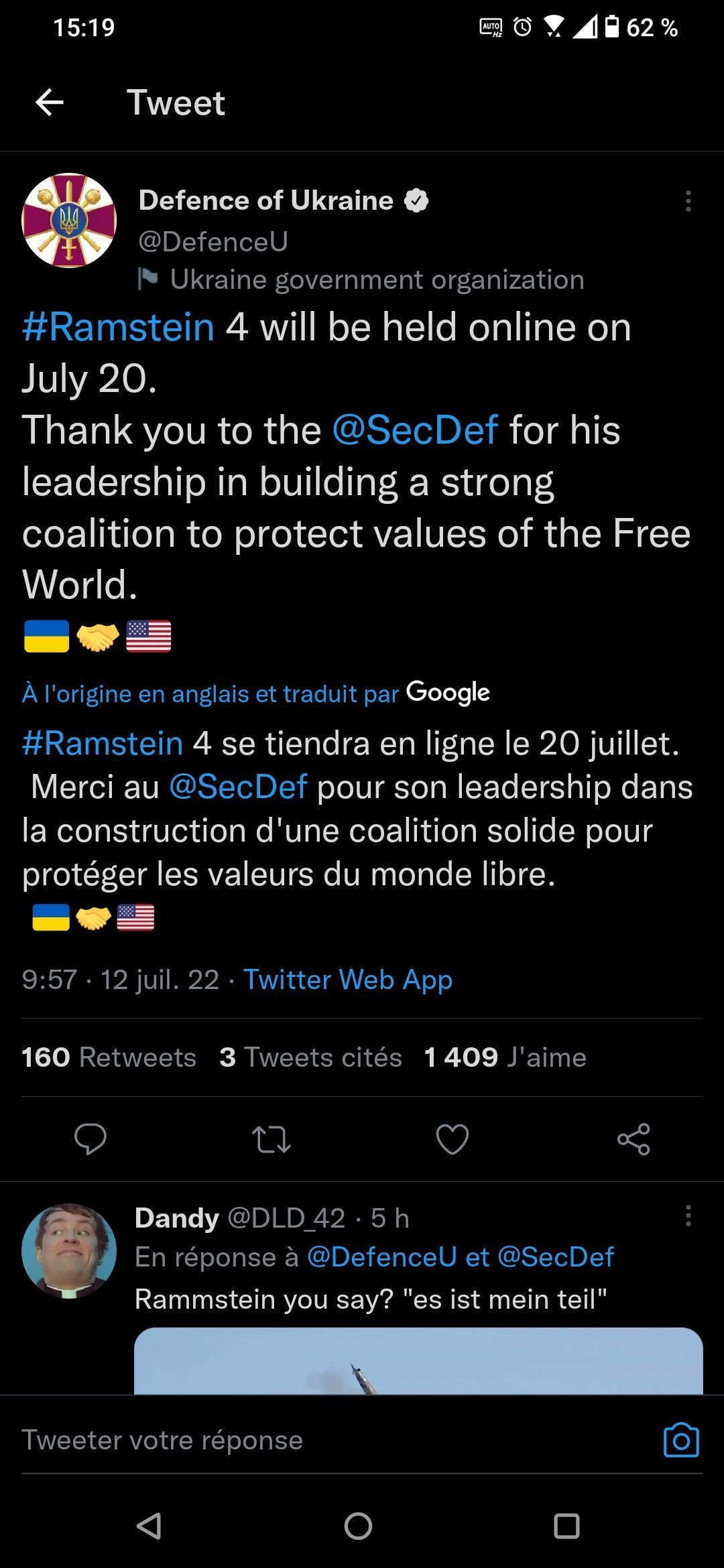Open Defence of Ukraine profile picture
The height and width of the screenshot is (1568, 724).
click(69, 221)
